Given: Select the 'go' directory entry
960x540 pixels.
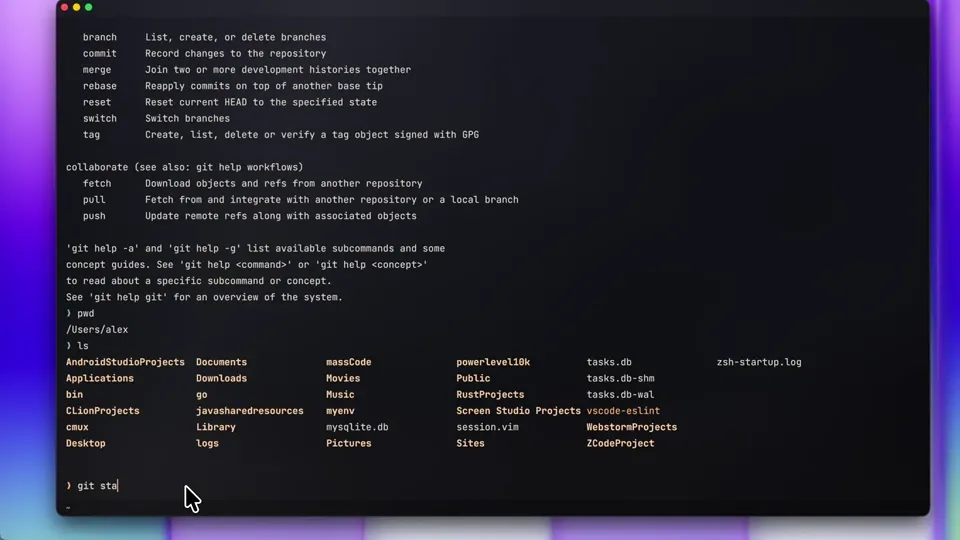Looking at the screenshot, I should point(201,394).
